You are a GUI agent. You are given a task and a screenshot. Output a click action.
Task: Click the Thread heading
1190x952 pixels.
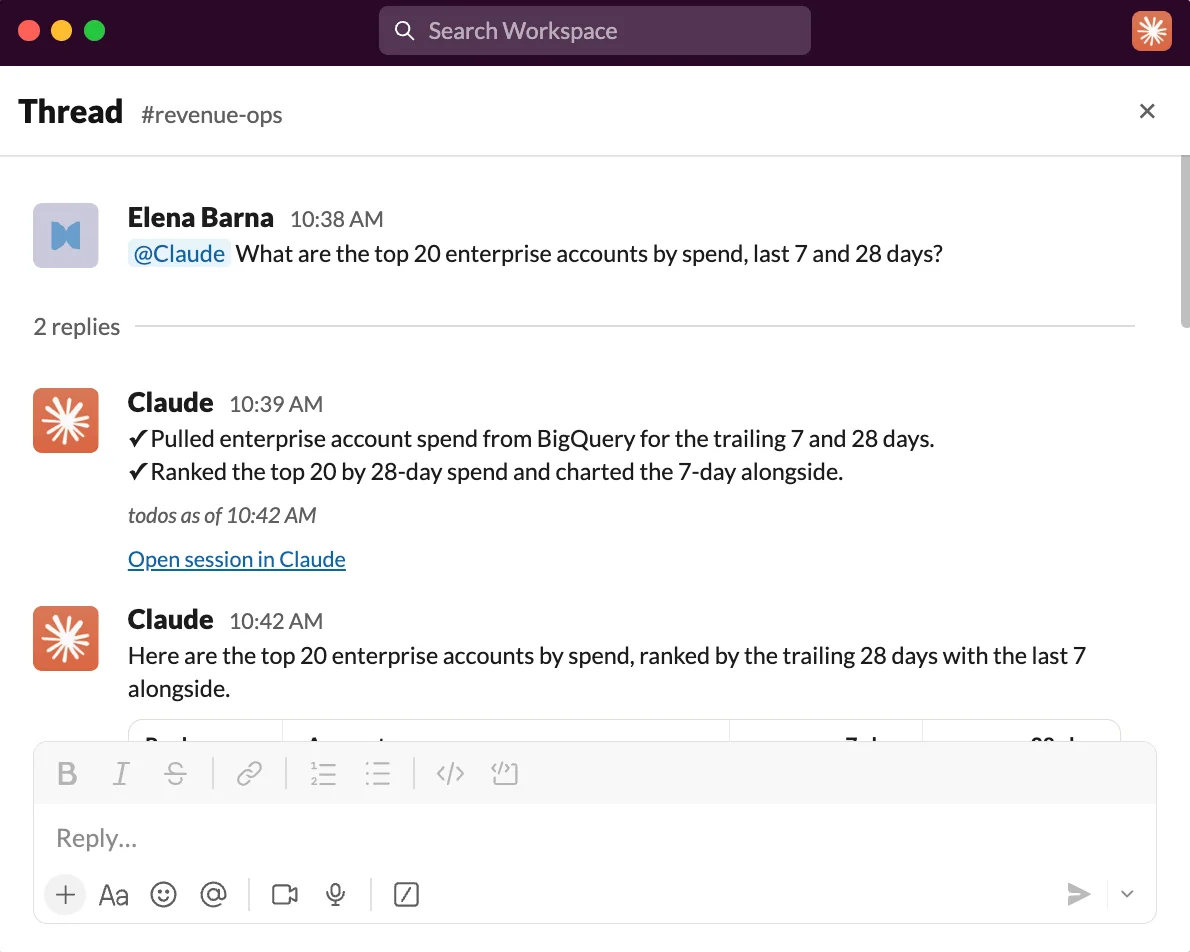[x=71, y=112]
